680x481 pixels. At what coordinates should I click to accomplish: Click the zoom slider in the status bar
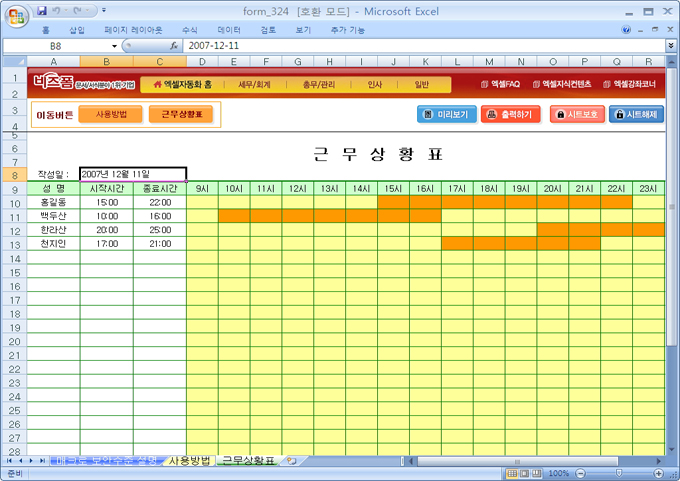[619, 473]
